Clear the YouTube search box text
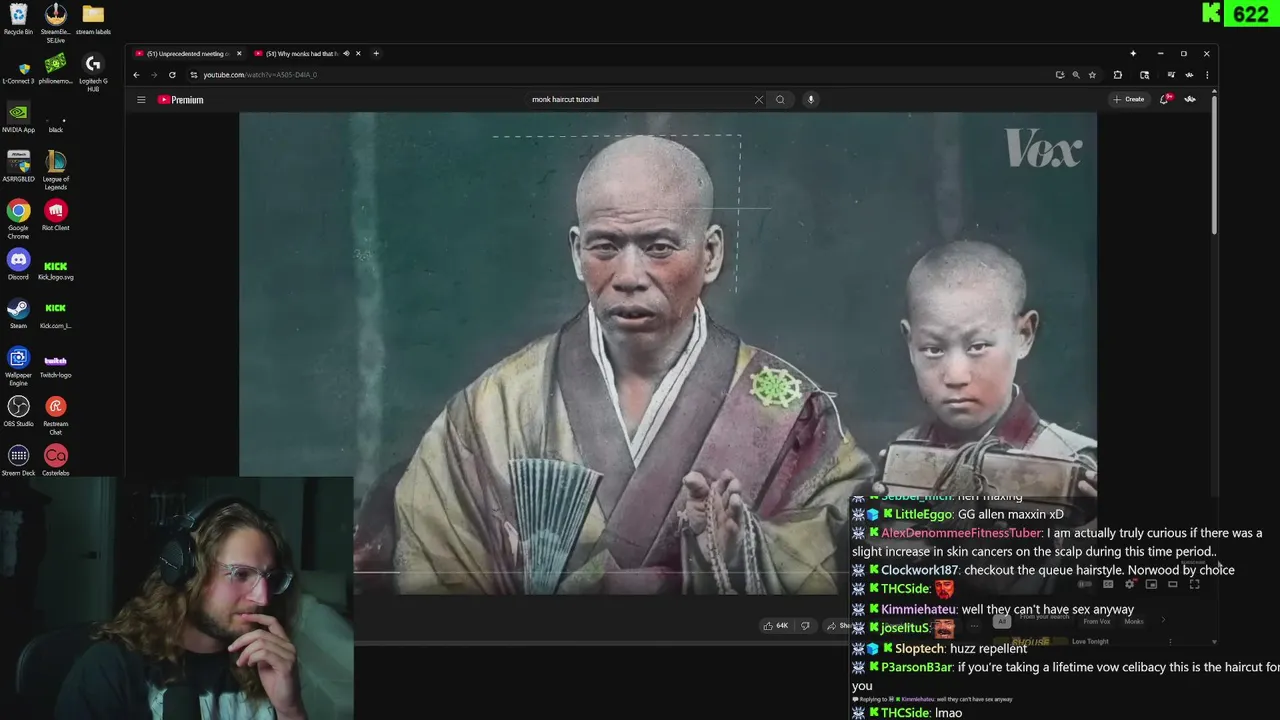The height and width of the screenshot is (720, 1280). point(758,99)
